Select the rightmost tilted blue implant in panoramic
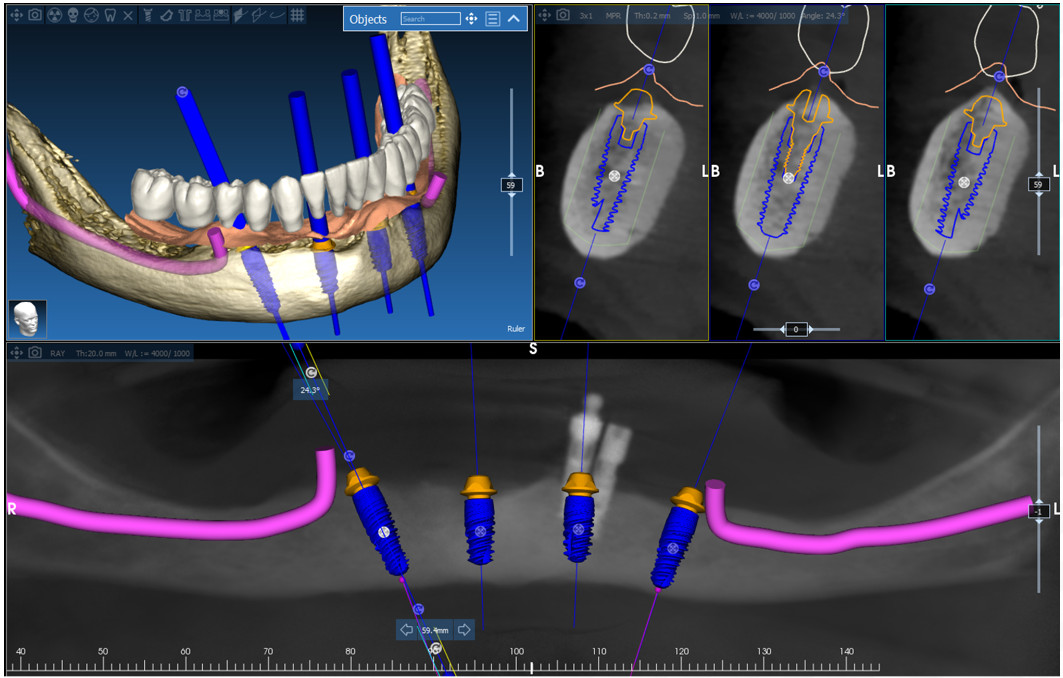Screen dimensions: 1063x678 [x=674, y=546]
